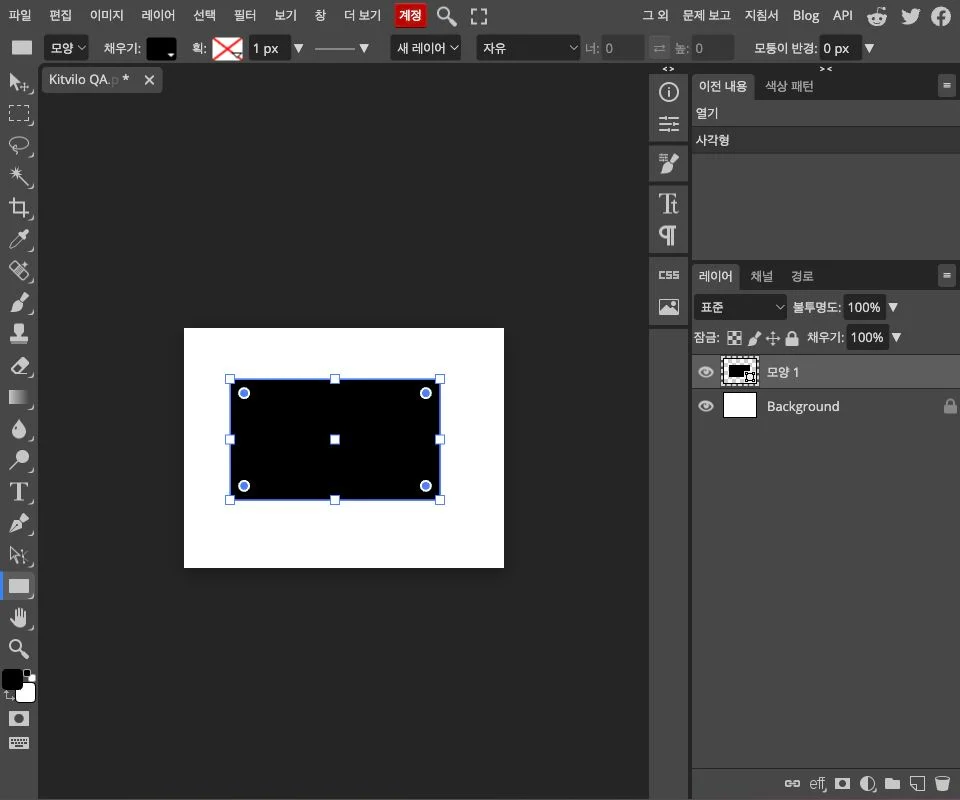The width and height of the screenshot is (960, 800).
Task: Toggle Quick Mask mode
Action: click(x=19, y=719)
